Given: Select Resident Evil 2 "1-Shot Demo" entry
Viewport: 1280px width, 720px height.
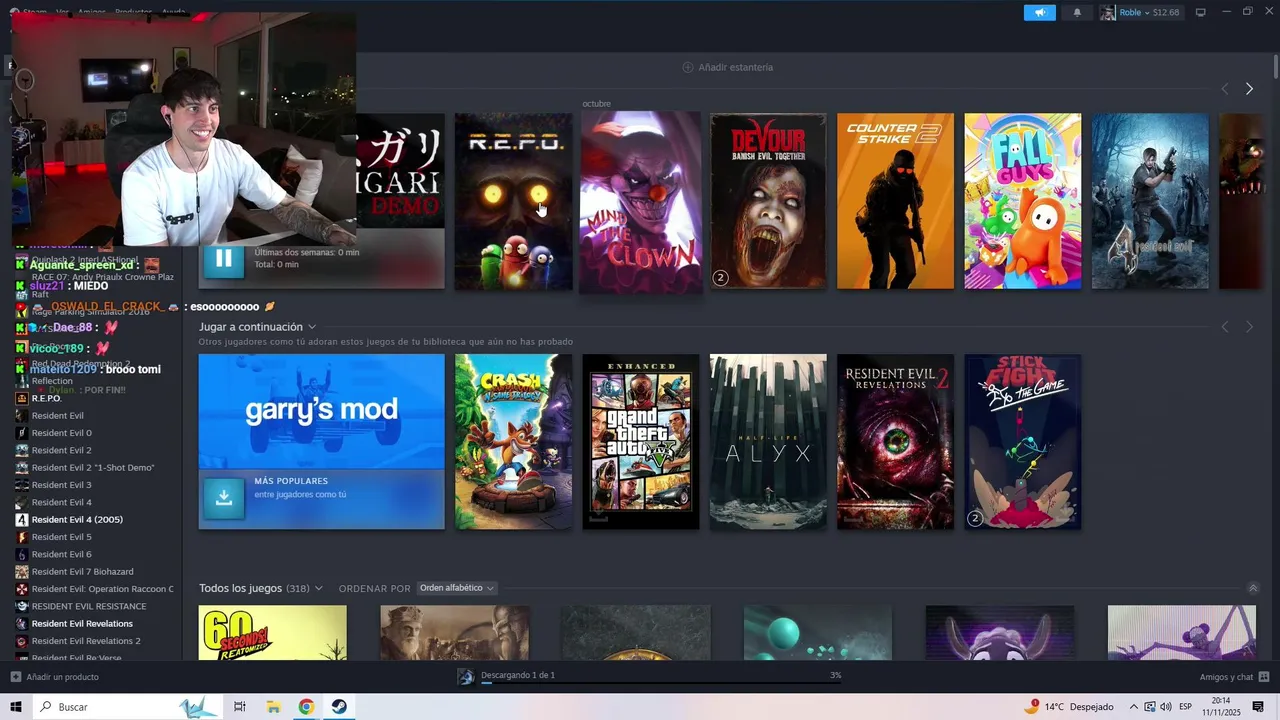Looking at the screenshot, I should point(93,467).
